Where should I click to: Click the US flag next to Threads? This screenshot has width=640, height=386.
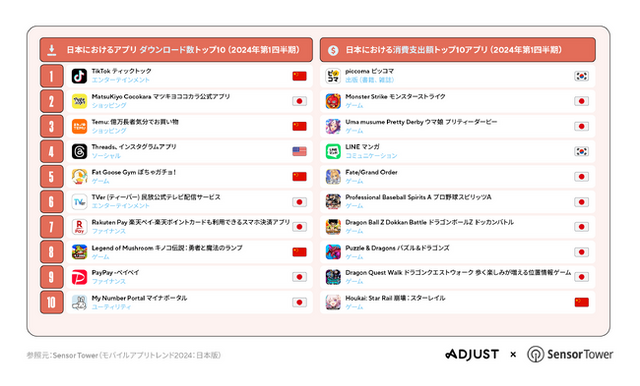[x=299, y=151]
